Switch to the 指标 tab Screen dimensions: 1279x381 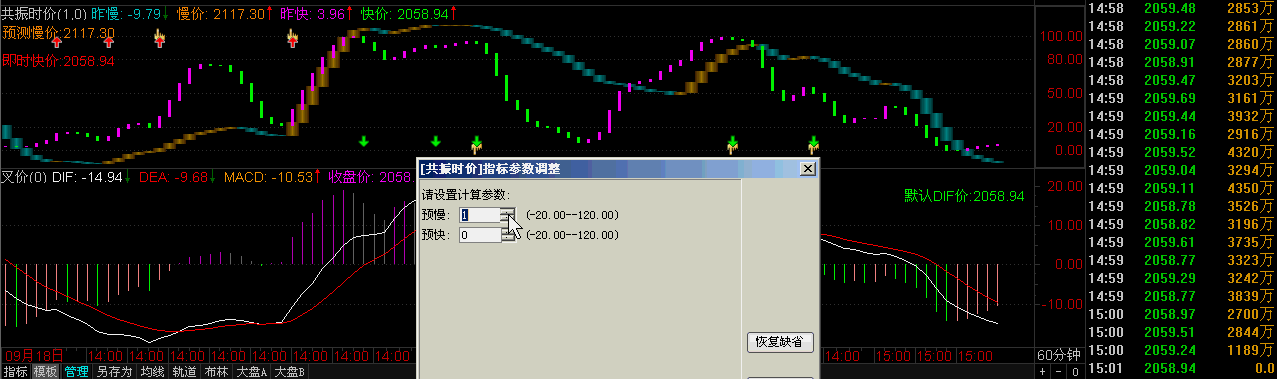[15, 372]
